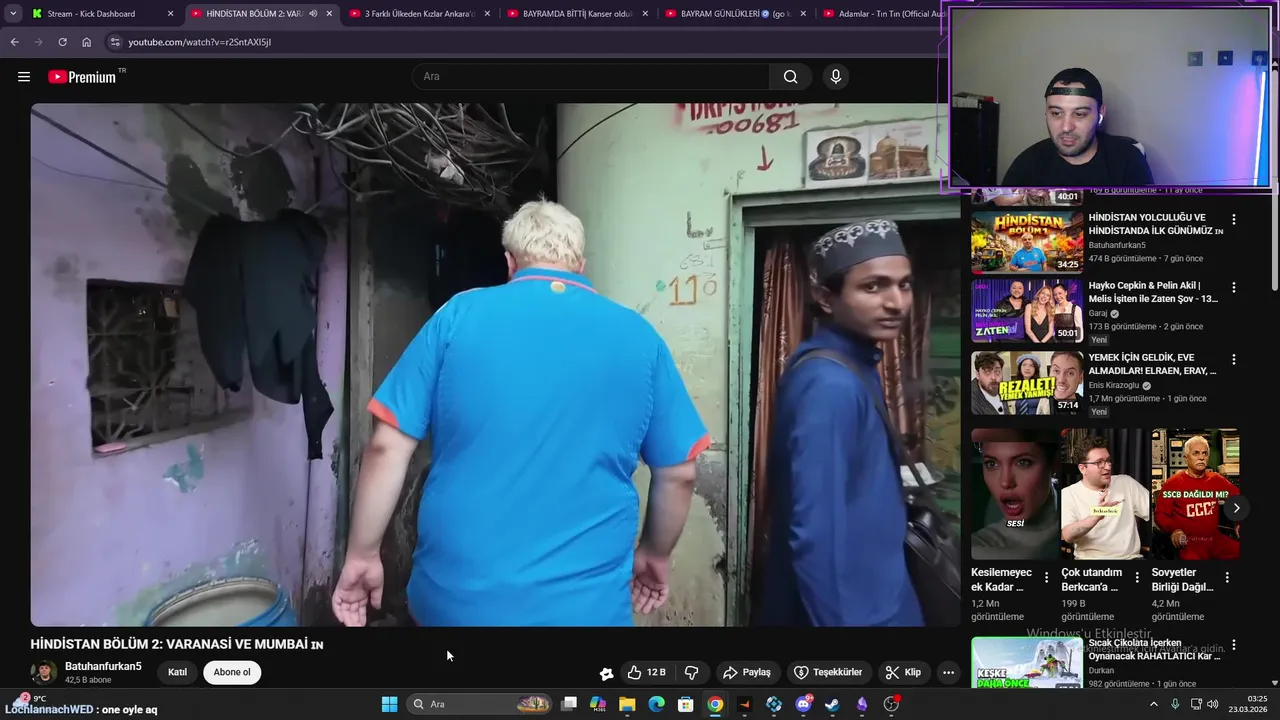Open 'Hayko Cepkin & Pelin Akil' video title
The image size is (1280, 720).
pos(1153,292)
